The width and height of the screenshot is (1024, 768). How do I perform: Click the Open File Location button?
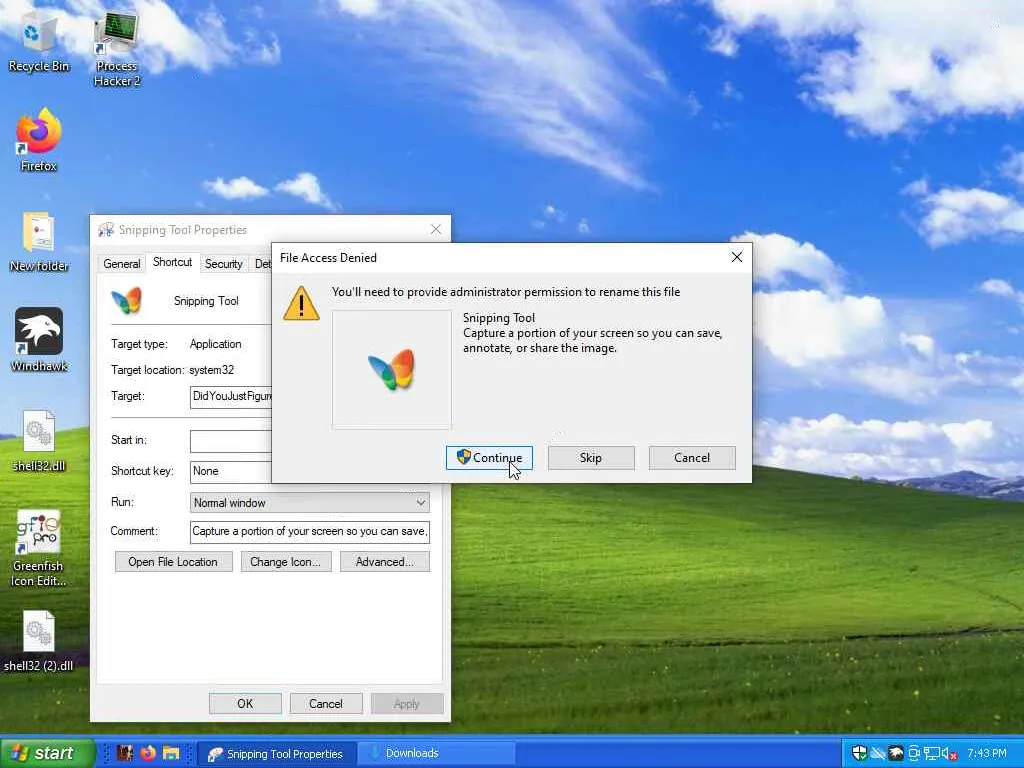[173, 562]
